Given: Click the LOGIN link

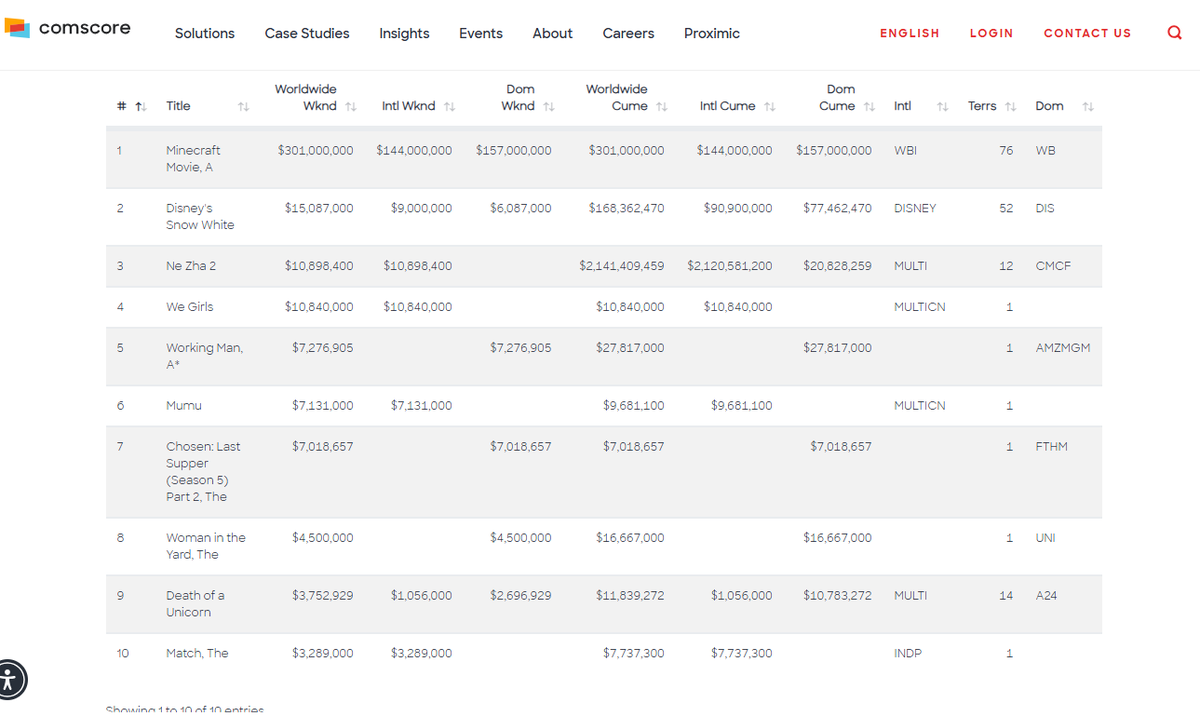Looking at the screenshot, I should pos(991,33).
